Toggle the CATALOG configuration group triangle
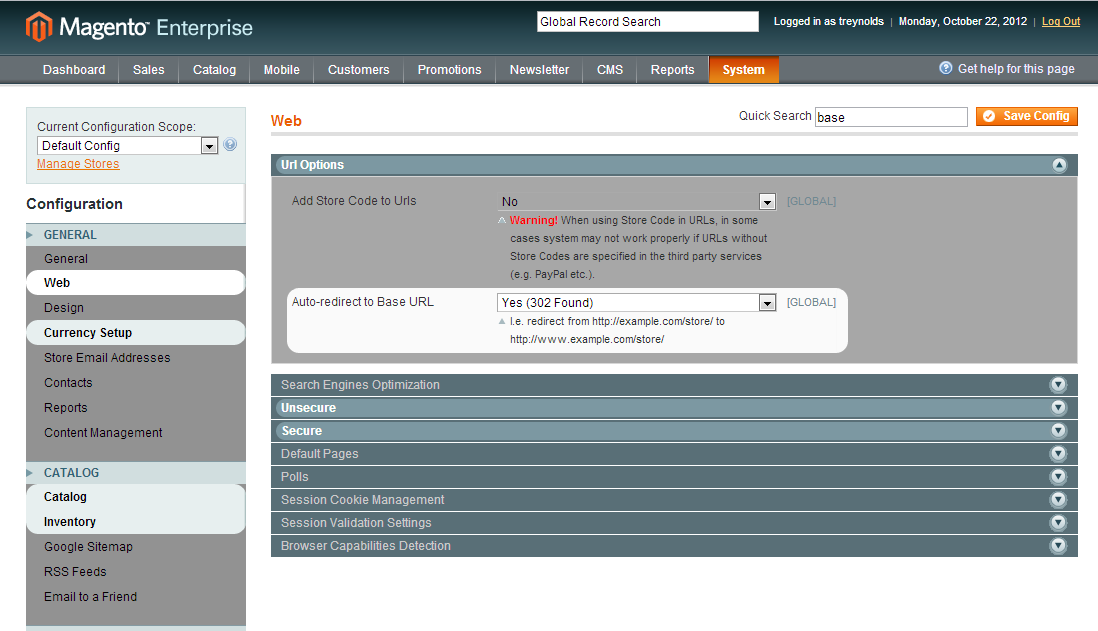Image resolution: width=1098 pixels, height=631 pixels. click(x=29, y=473)
